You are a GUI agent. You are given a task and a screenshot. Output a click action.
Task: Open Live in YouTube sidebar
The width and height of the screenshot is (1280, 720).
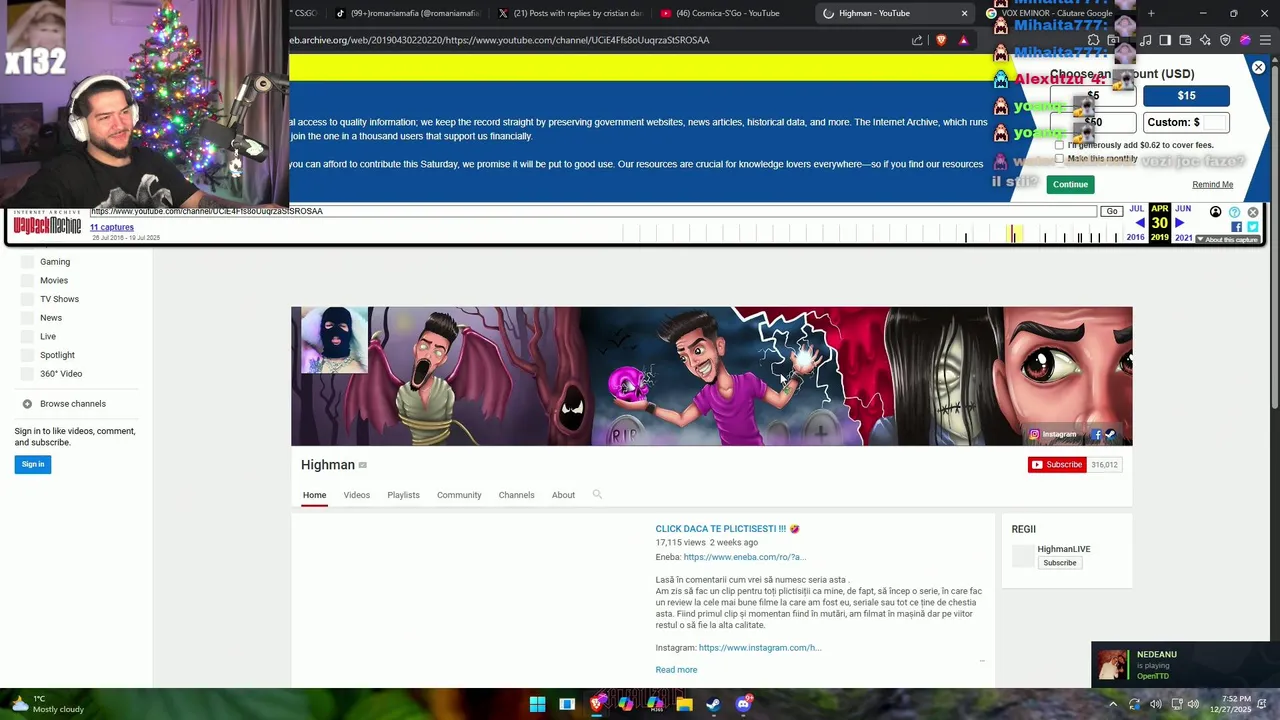[48, 337]
